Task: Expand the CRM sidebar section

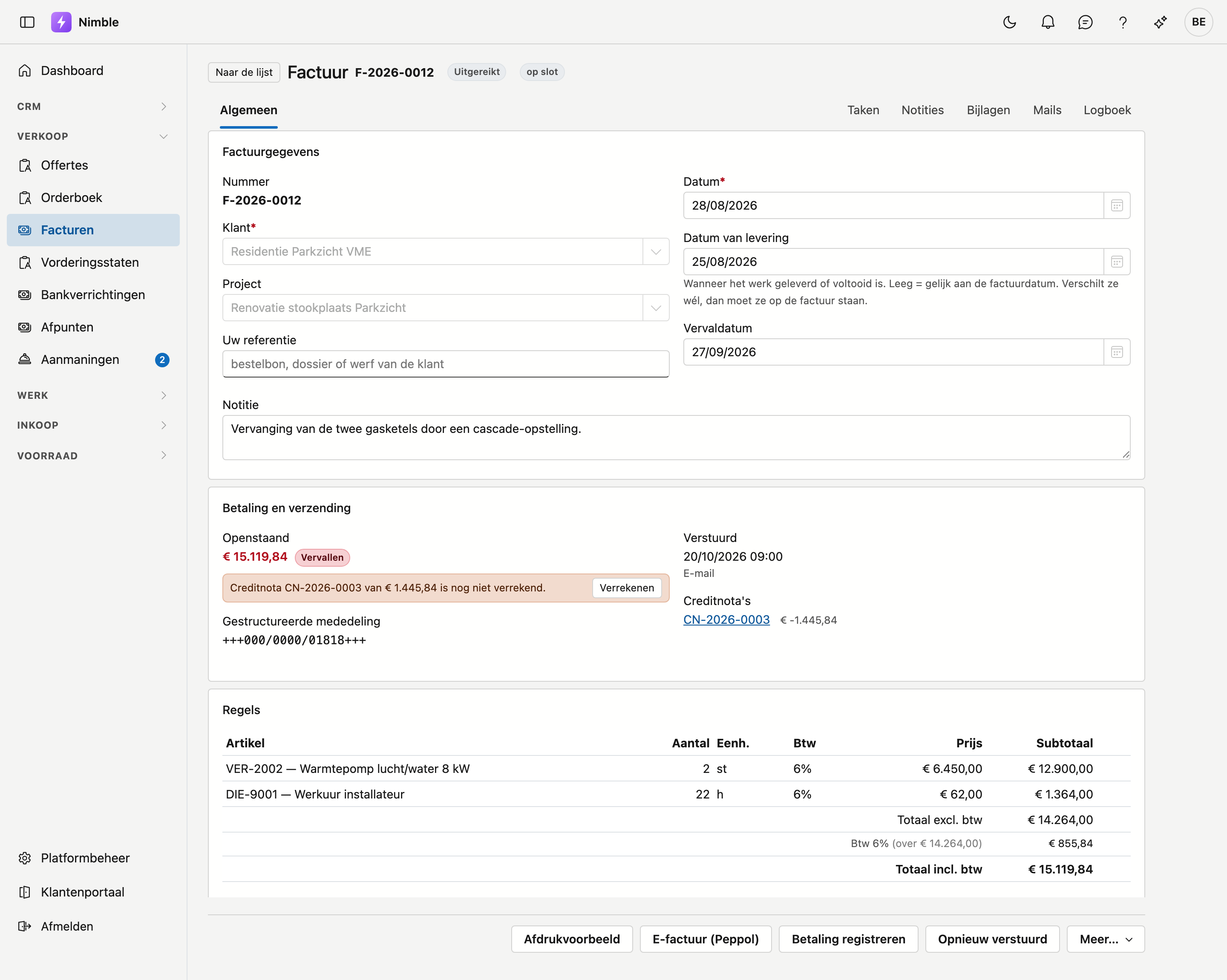Action: point(93,107)
